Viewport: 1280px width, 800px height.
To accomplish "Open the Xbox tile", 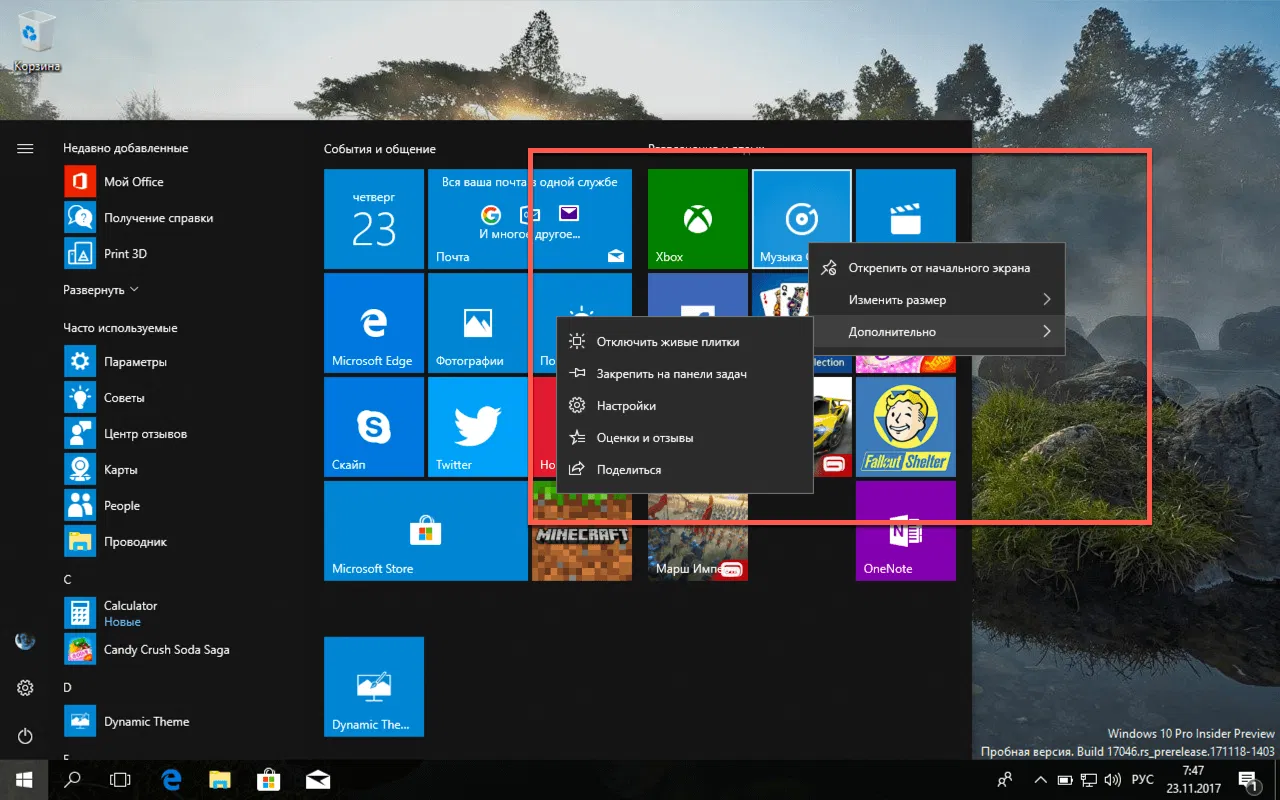I will pyautogui.click(x=697, y=218).
